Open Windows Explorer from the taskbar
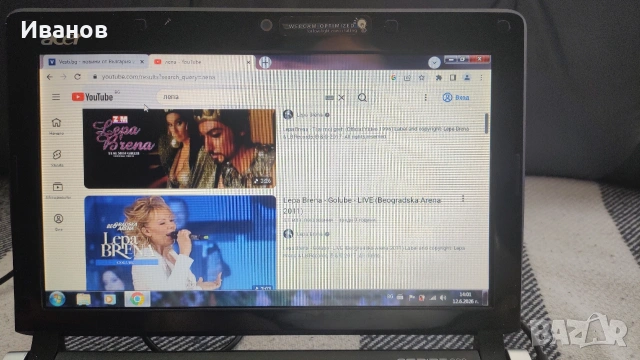Screen dimensions: 640x360 [x=83, y=299]
